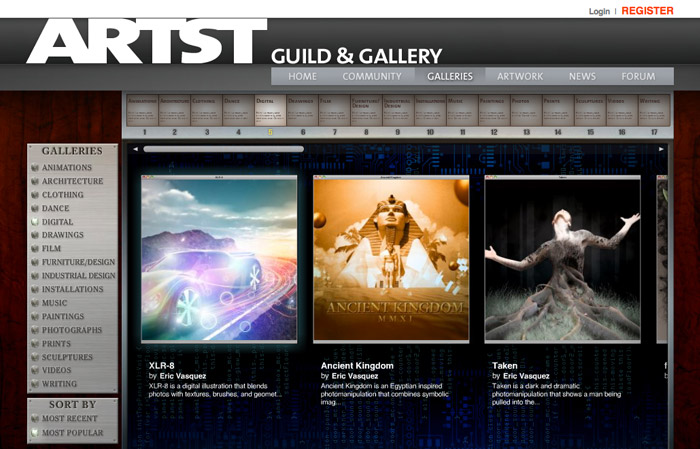Select Industrial Design in Galleries sidebar

point(79,275)
